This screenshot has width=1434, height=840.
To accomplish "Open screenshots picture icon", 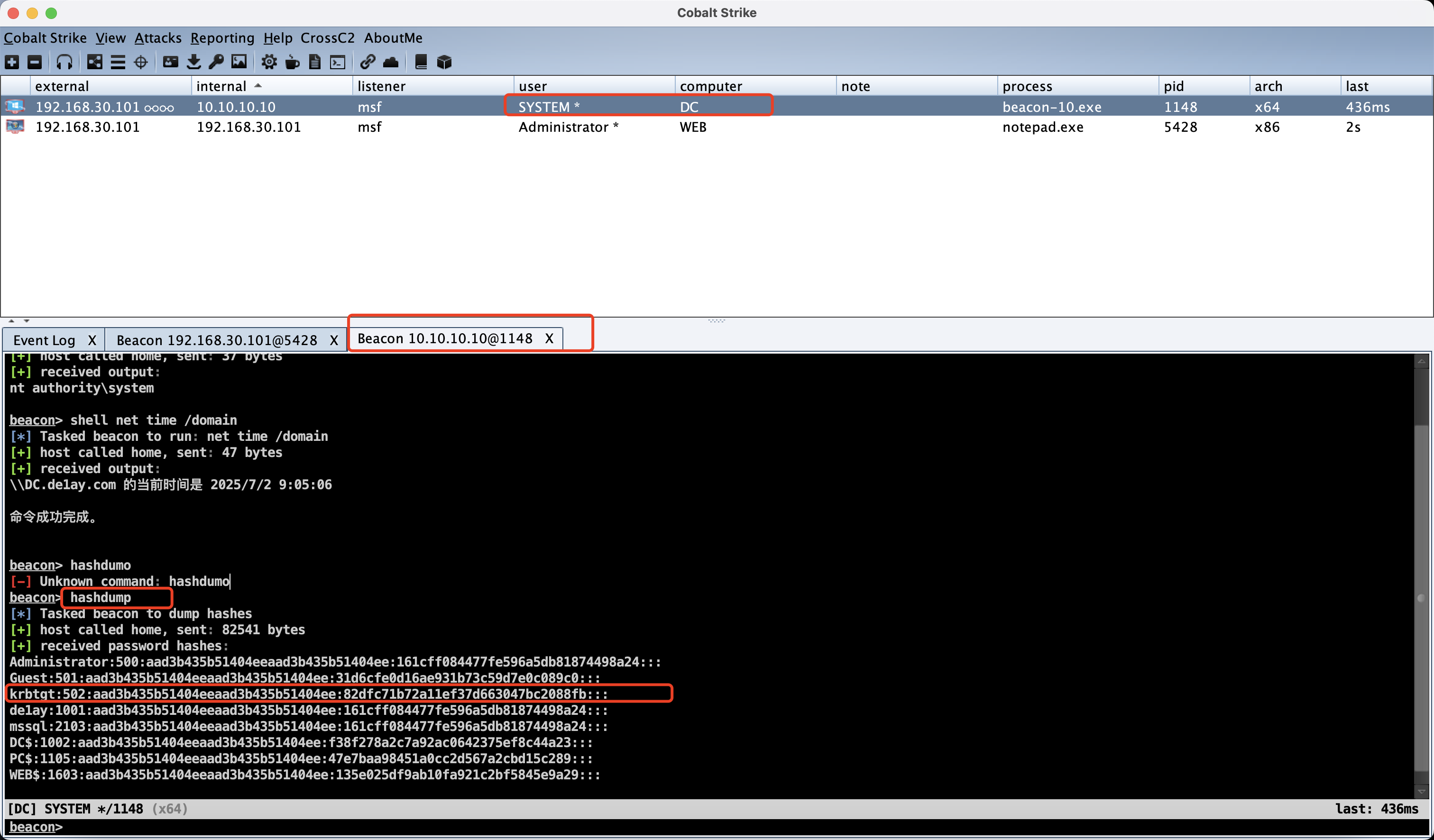I will [x=239, y=62].
